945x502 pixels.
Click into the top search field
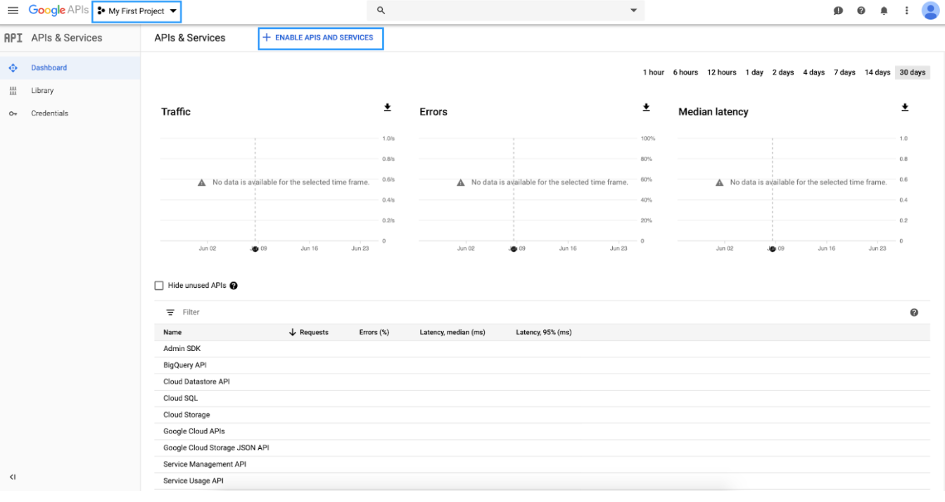506,10
